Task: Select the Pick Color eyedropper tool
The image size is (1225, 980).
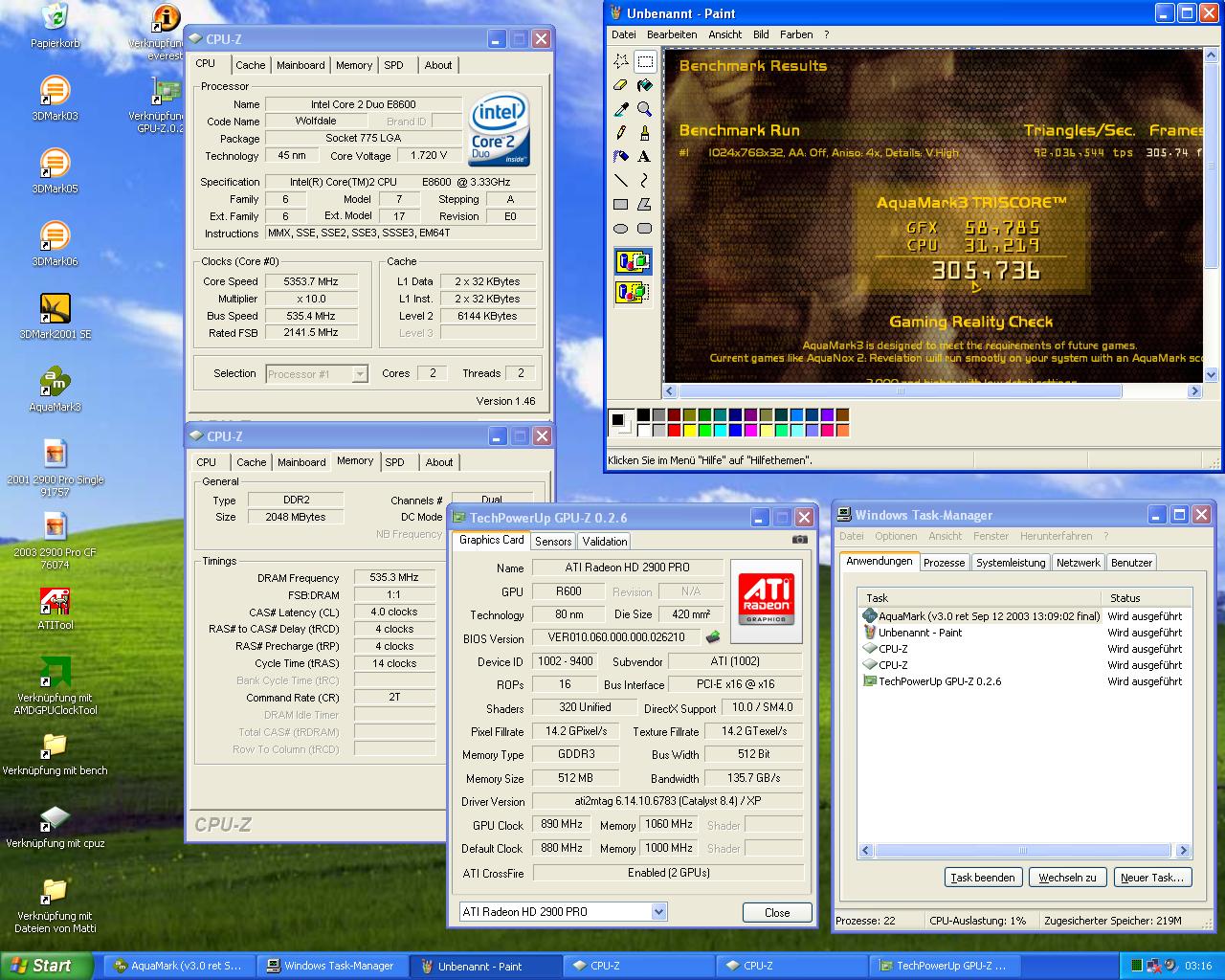Action: point(621,109)
